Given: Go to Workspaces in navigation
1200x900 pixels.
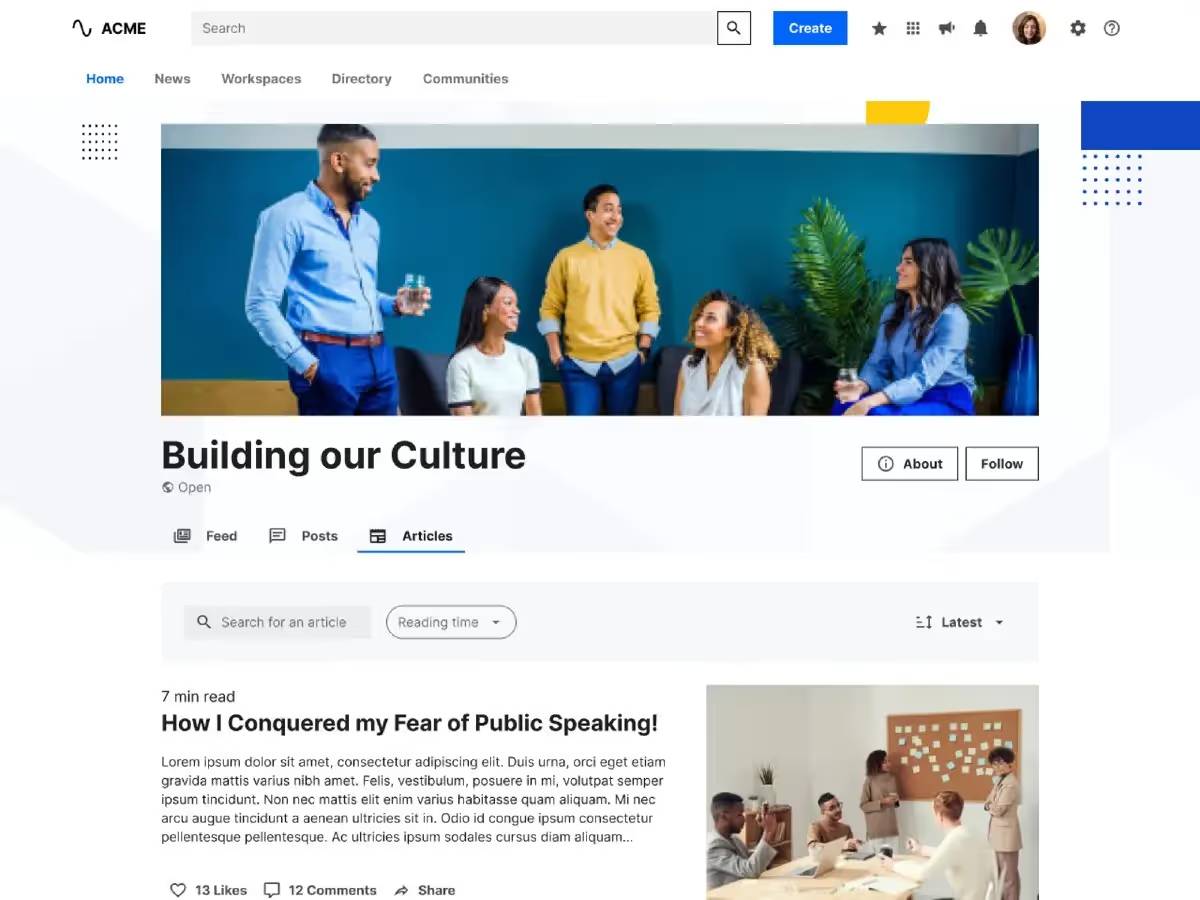Looking at the screenshot, I should pos(261,78).
